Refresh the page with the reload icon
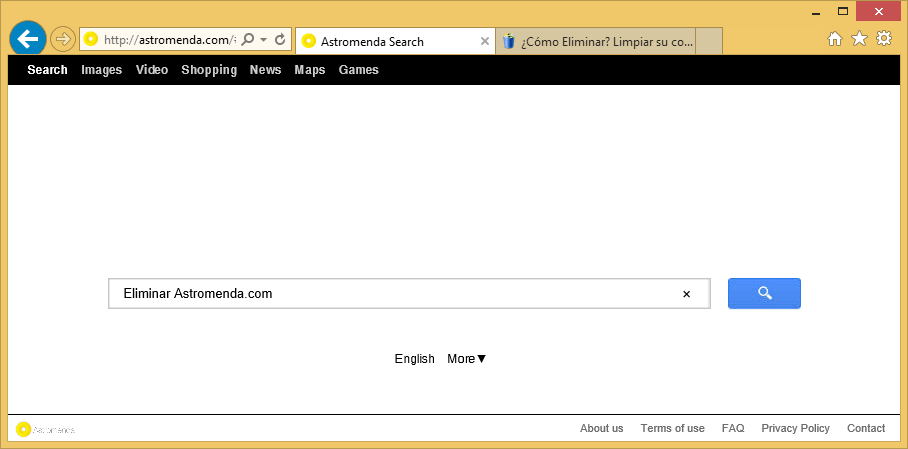Image resolution: width=908 pixels, height=449 pixels. tap(280, 39)
